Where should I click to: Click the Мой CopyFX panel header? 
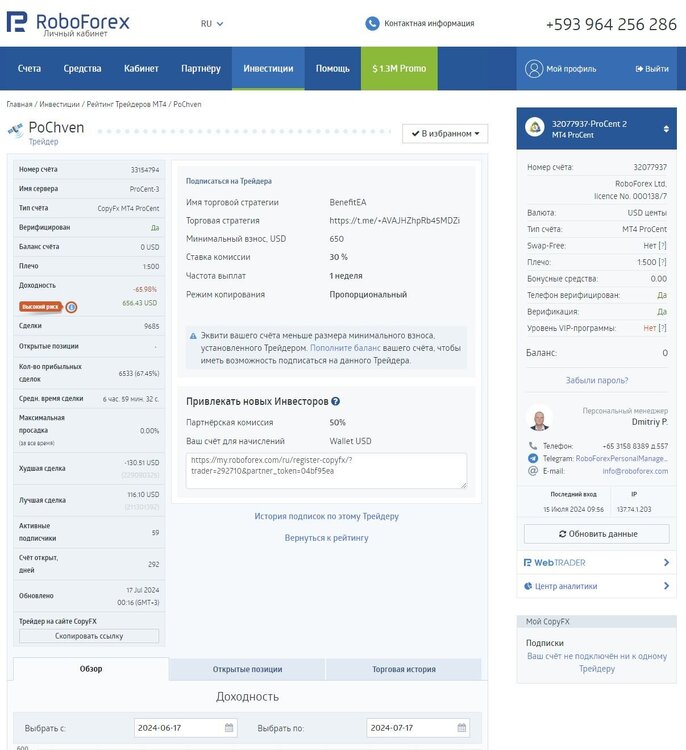pyautogui.click(x=597, y=621)
